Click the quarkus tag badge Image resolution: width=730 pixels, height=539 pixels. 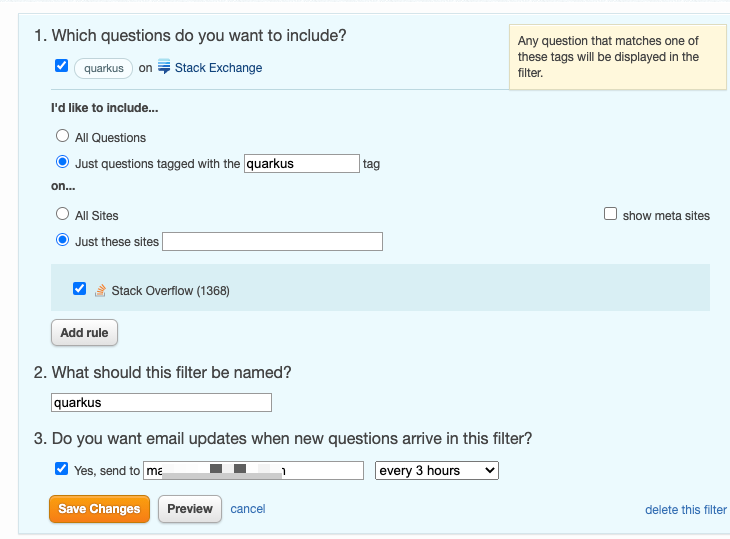(x=104, y=68)
